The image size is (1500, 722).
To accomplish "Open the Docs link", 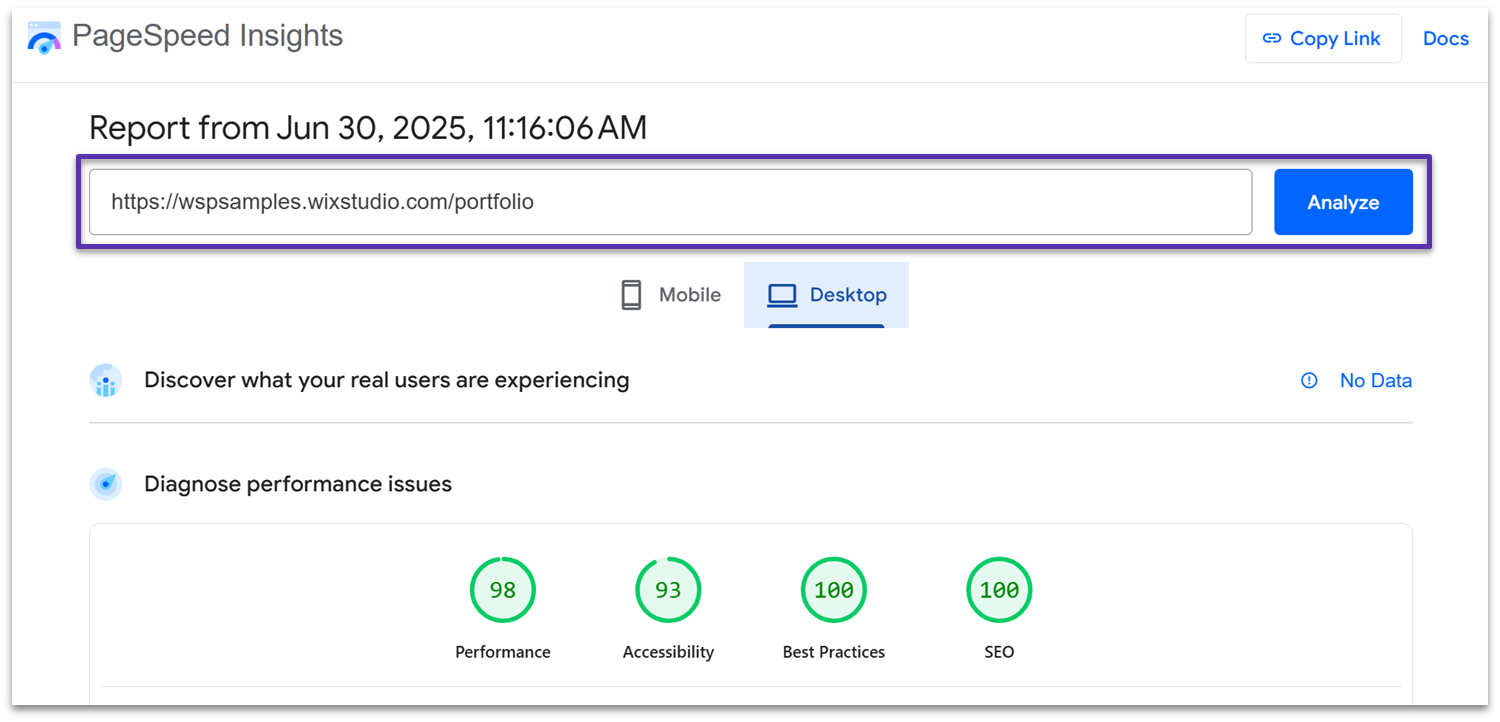I will pyautogui.click(x=1446, y=38).
